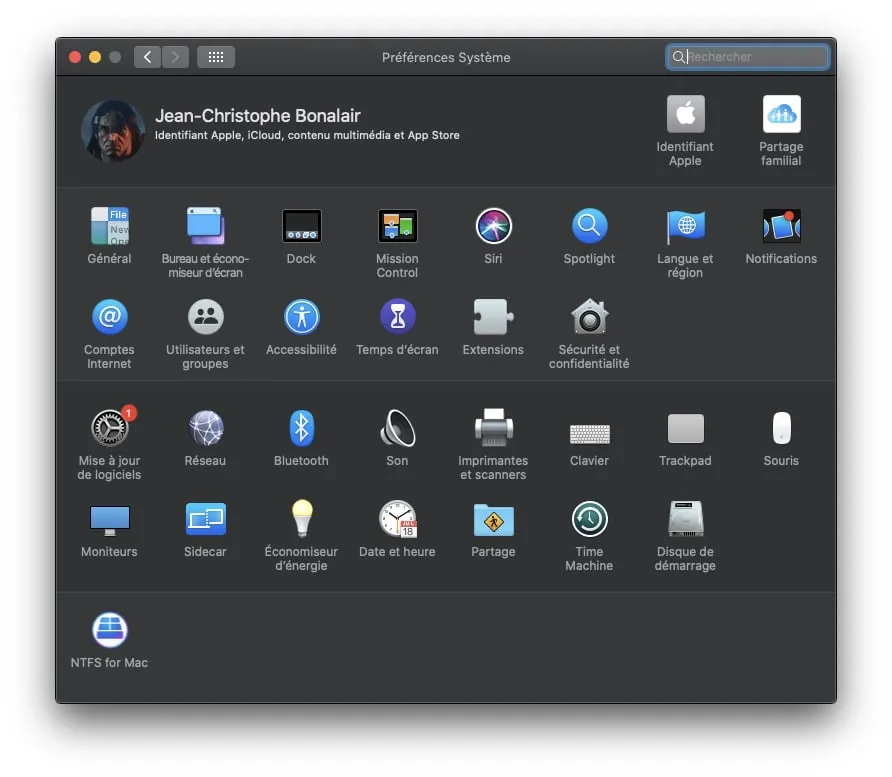
Task: Open Dock preferences
Action: (302, 226)
